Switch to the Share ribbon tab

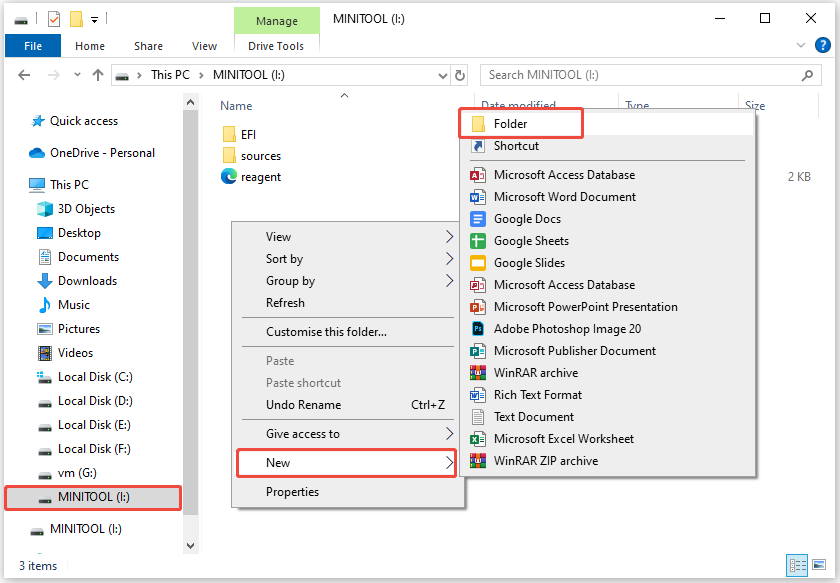click(x=148, y=46)
